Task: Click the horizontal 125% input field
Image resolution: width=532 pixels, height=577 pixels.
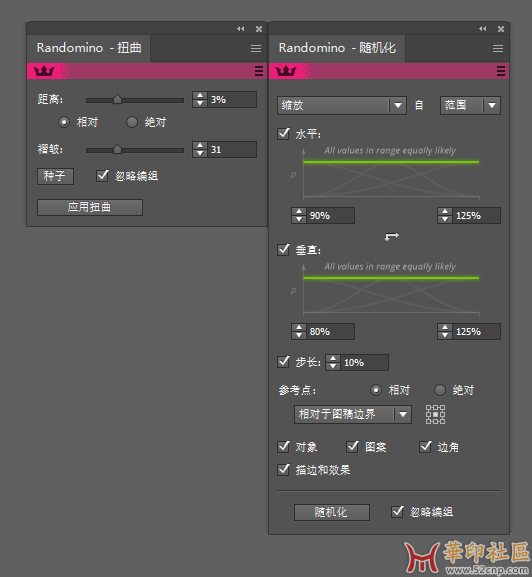Action: [x=476, y=215]
